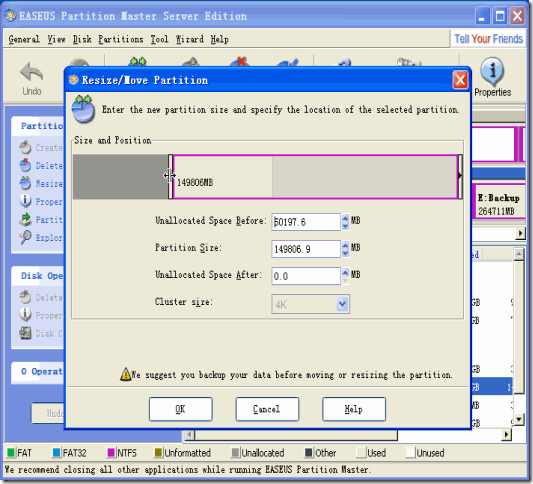Click the dialog Help button
The image size is (533, 484).
[354, 409]
